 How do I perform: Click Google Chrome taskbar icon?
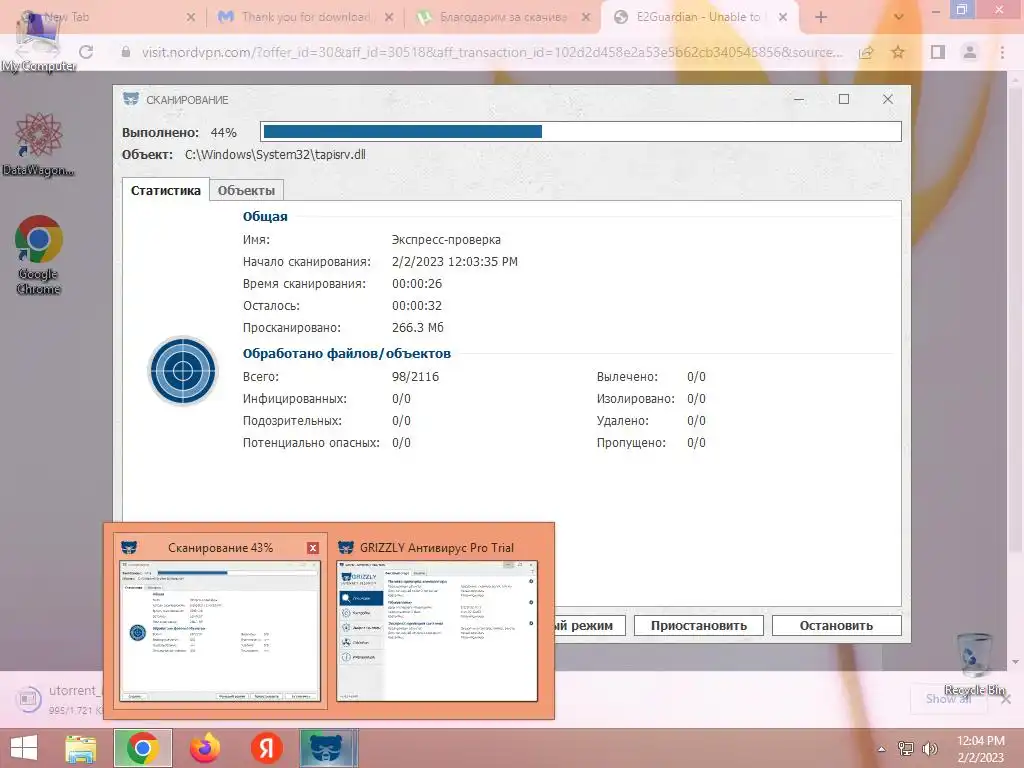click(x=143, y=748)
